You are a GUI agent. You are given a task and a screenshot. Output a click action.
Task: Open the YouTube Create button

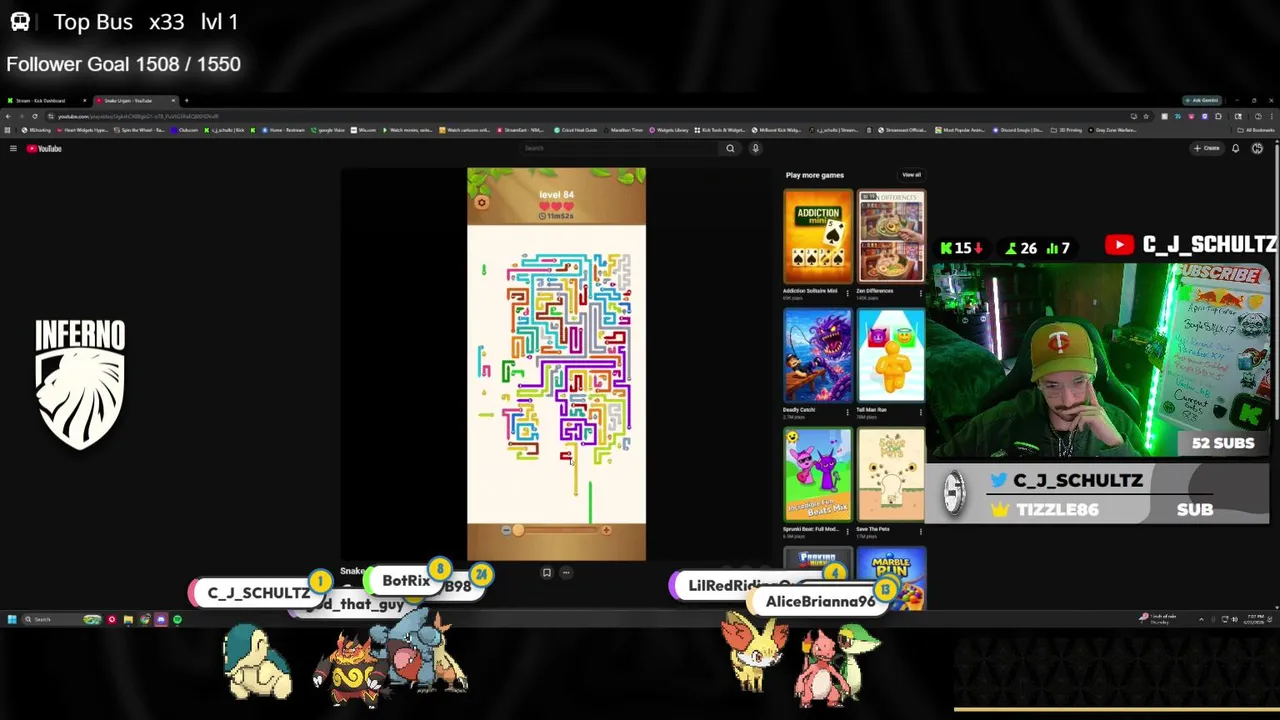coord(1207,148)
